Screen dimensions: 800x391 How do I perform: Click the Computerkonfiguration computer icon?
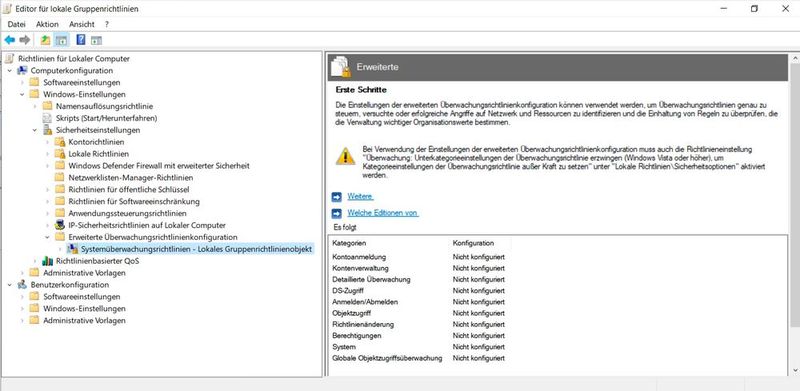(22, 70)
